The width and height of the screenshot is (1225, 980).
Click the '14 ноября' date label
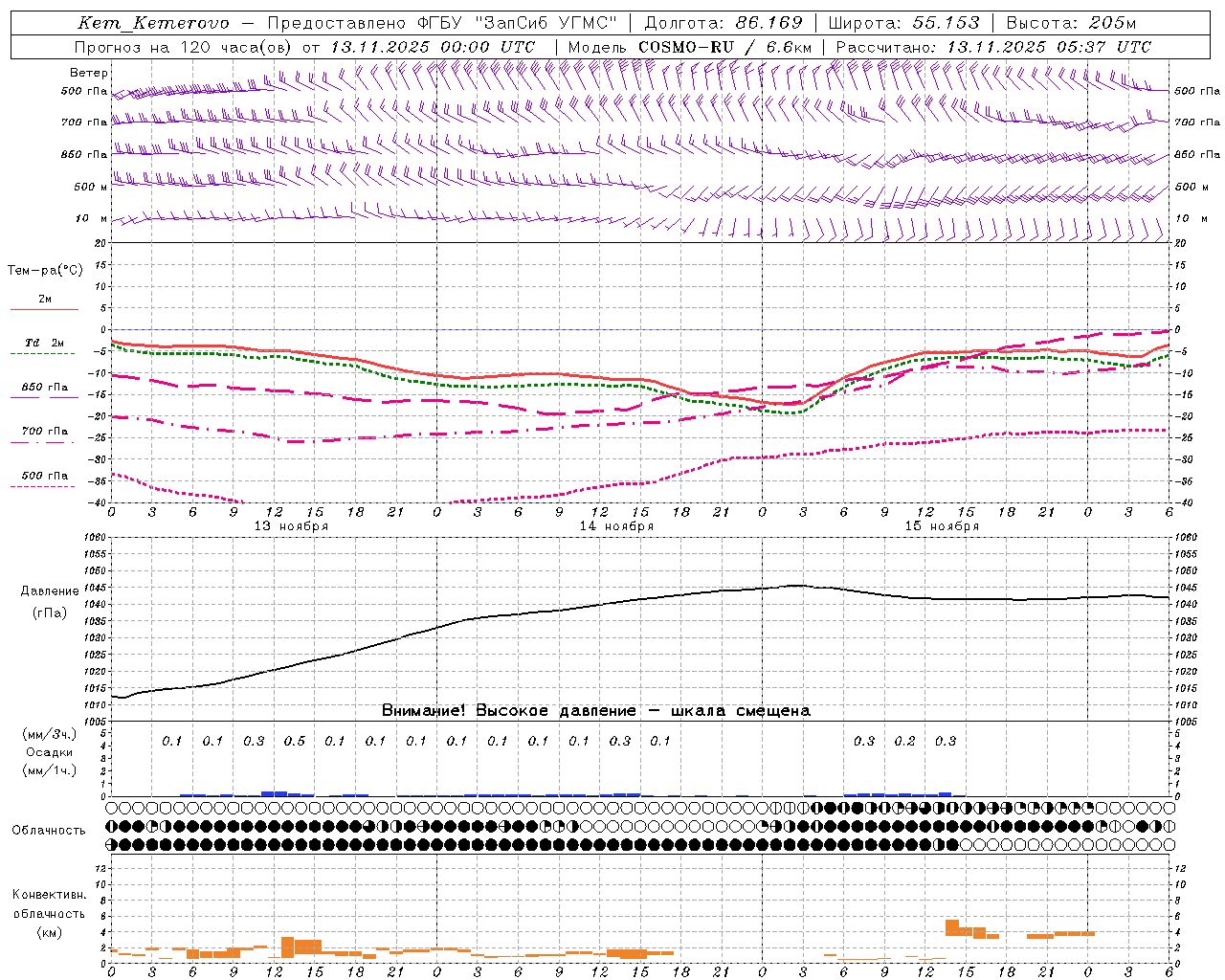(616, 526)
